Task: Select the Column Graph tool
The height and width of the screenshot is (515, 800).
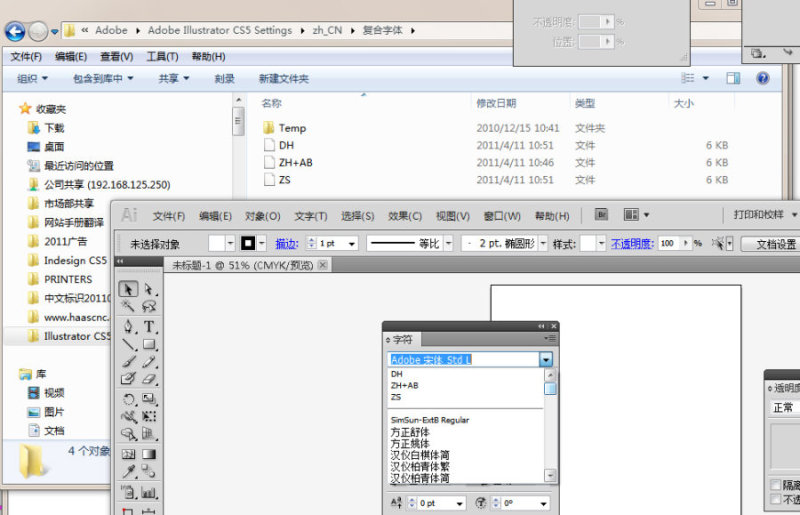Action: coord(149,493)
